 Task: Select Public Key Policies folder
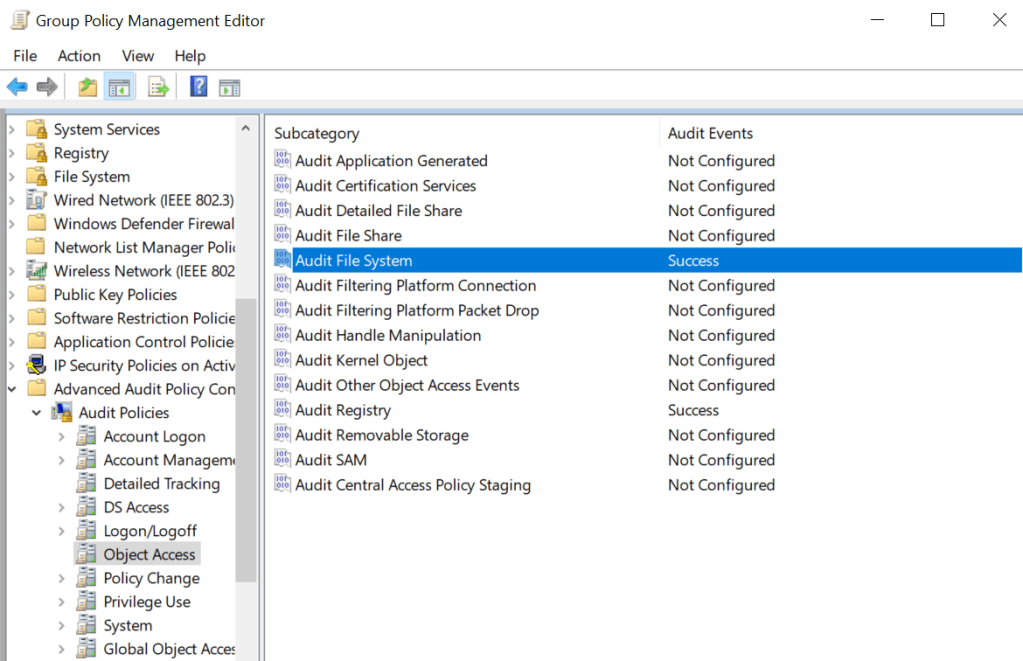[x=115, y=294]
